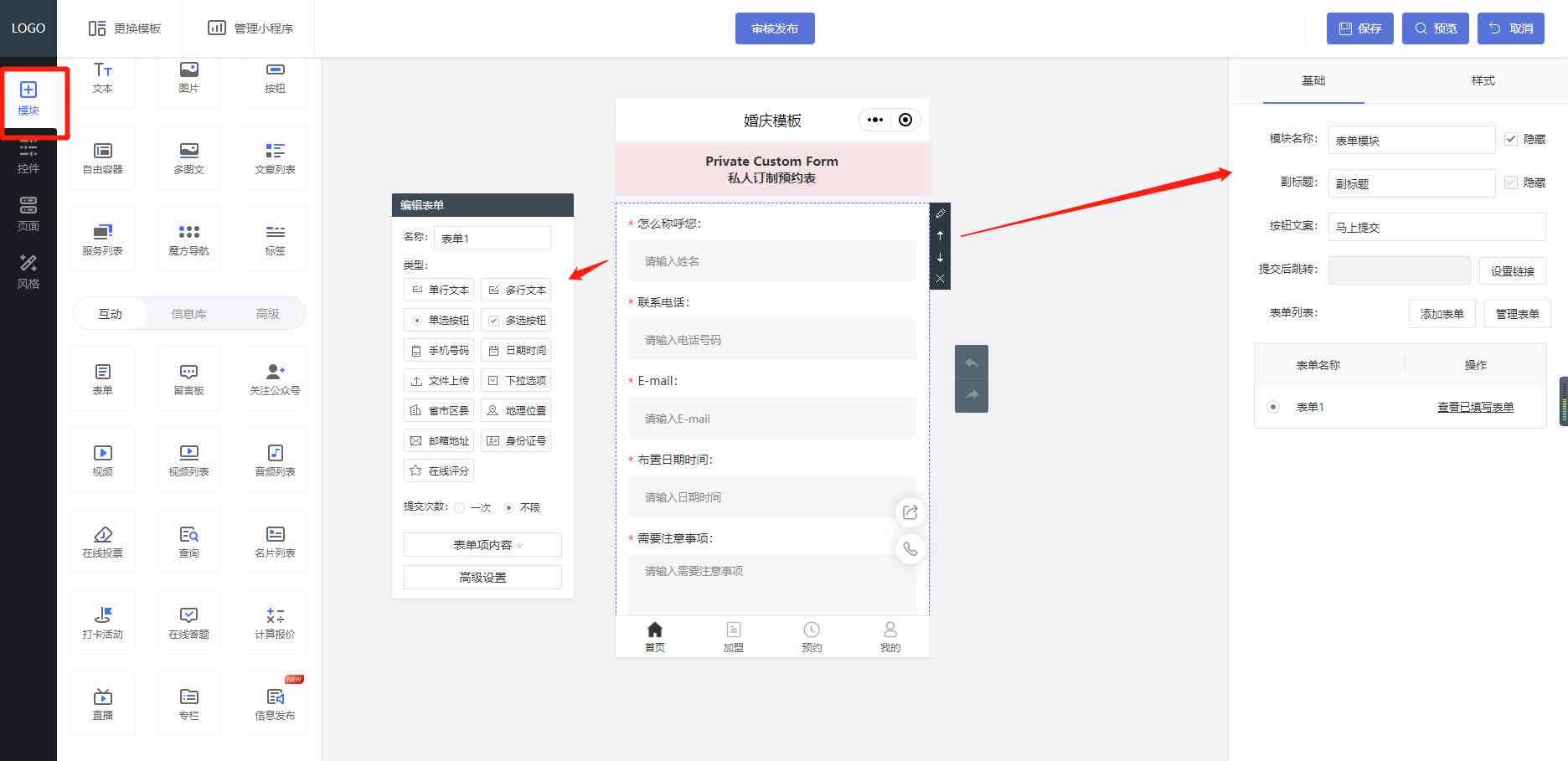
Task: Select 一次 submission limit radio
Action: pyautogui.click(x=460, y=507)
